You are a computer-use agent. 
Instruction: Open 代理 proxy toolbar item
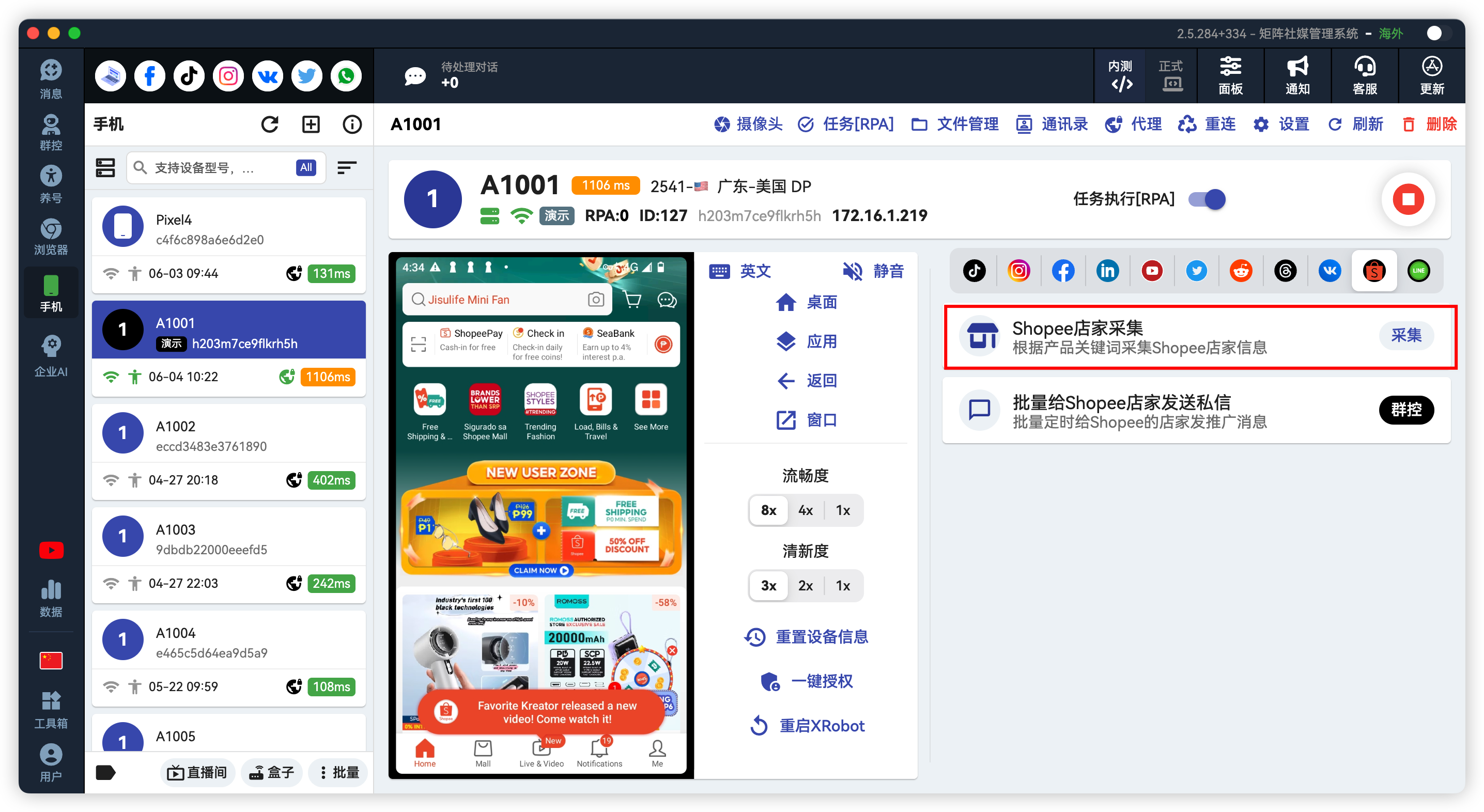[1133, 124]
